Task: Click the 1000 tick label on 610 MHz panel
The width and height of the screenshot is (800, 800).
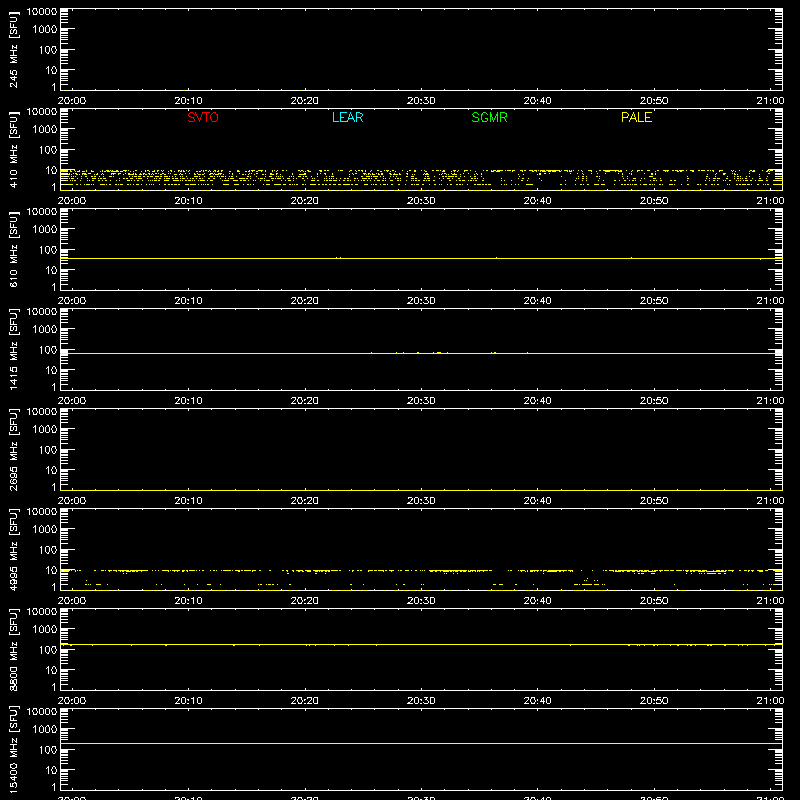Action: (45, 230)
